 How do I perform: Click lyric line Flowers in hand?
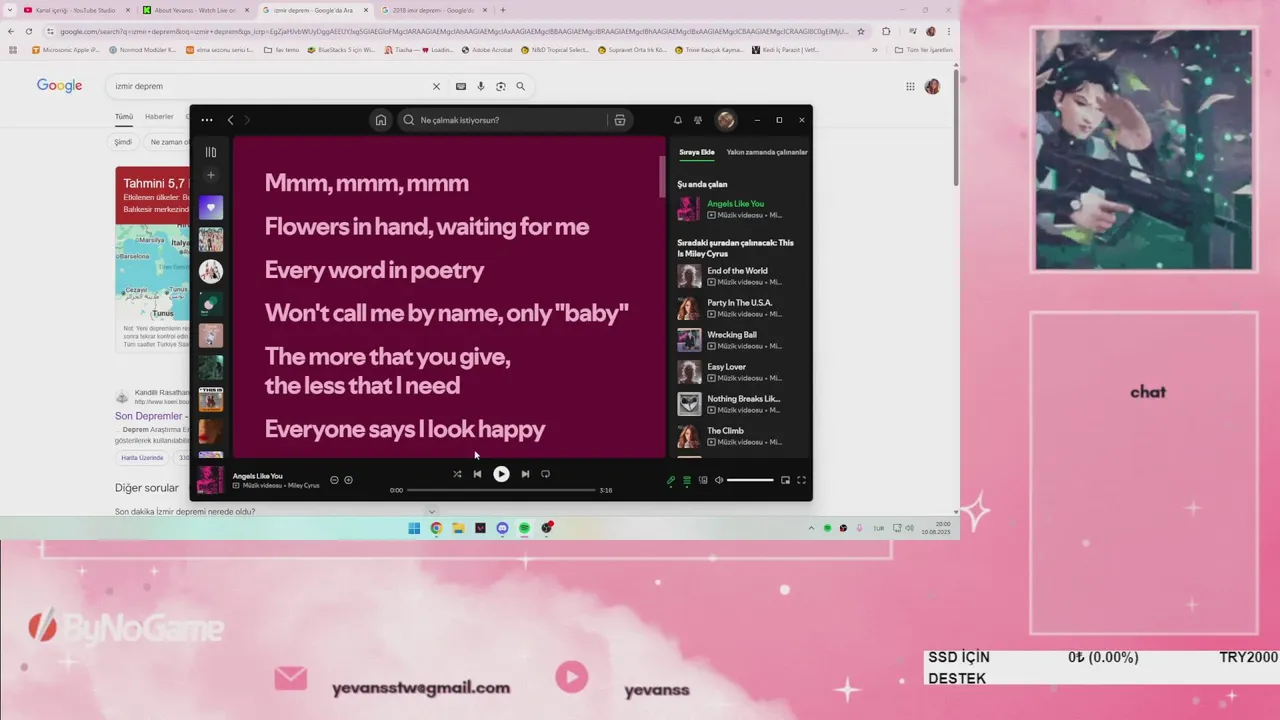coord(427,227)
